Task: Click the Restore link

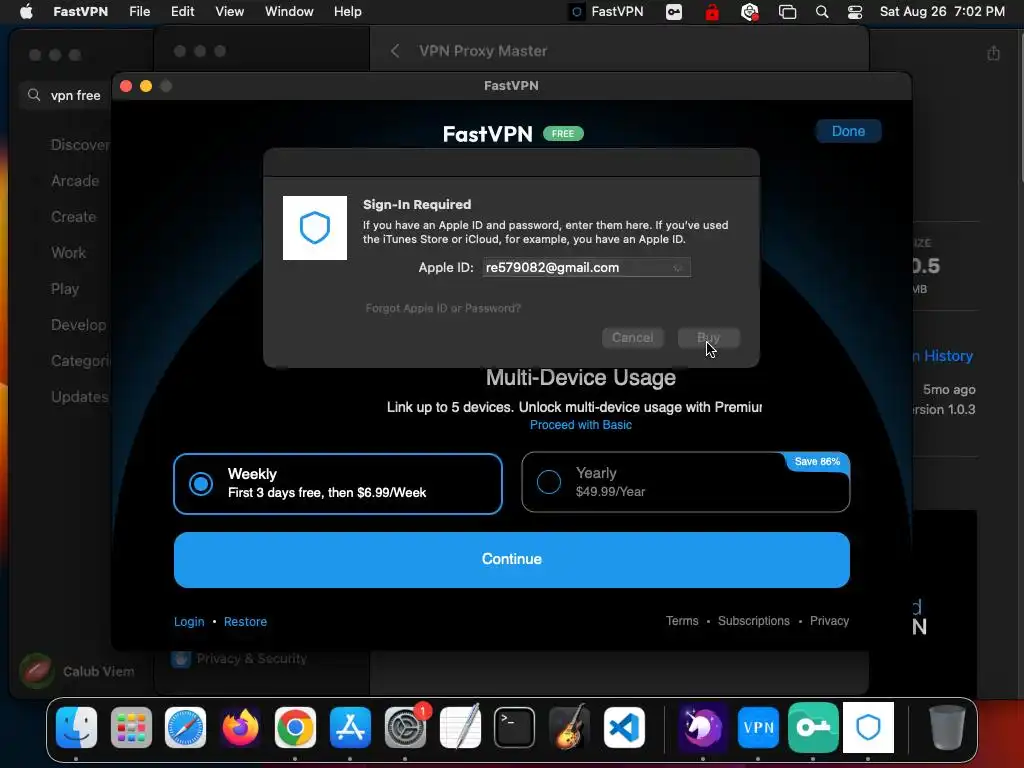Action: (x=245, y=622)
